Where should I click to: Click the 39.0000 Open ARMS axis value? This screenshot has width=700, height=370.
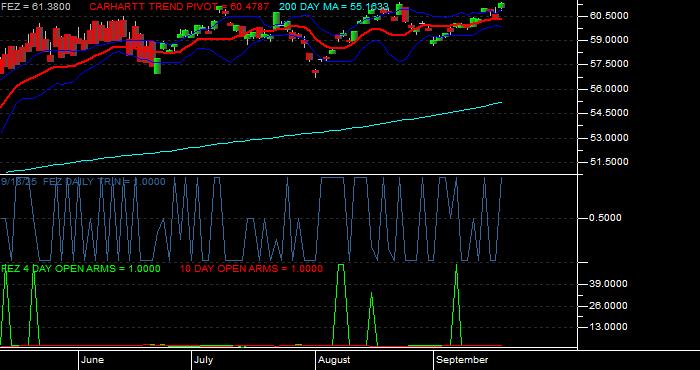click(608, 284)
